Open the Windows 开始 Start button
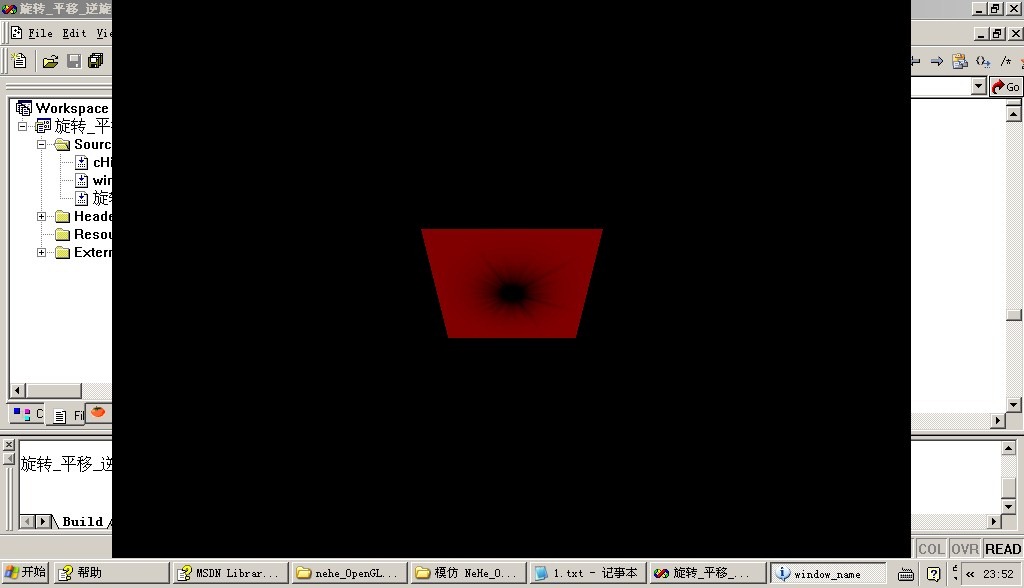The width and height of the screenshot is (1024, 588). click(25, 572)
